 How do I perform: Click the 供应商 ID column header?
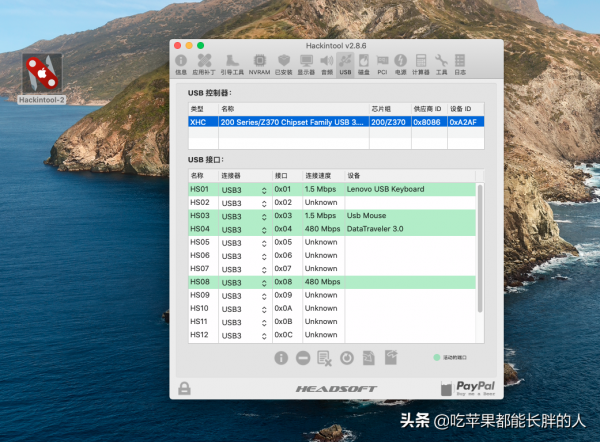point(427,109)
